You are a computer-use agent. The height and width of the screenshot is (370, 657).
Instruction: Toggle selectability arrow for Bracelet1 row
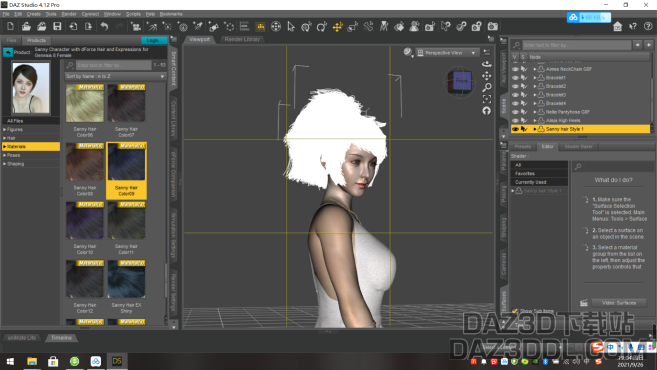pyautogui.click(x=524, y=78)
